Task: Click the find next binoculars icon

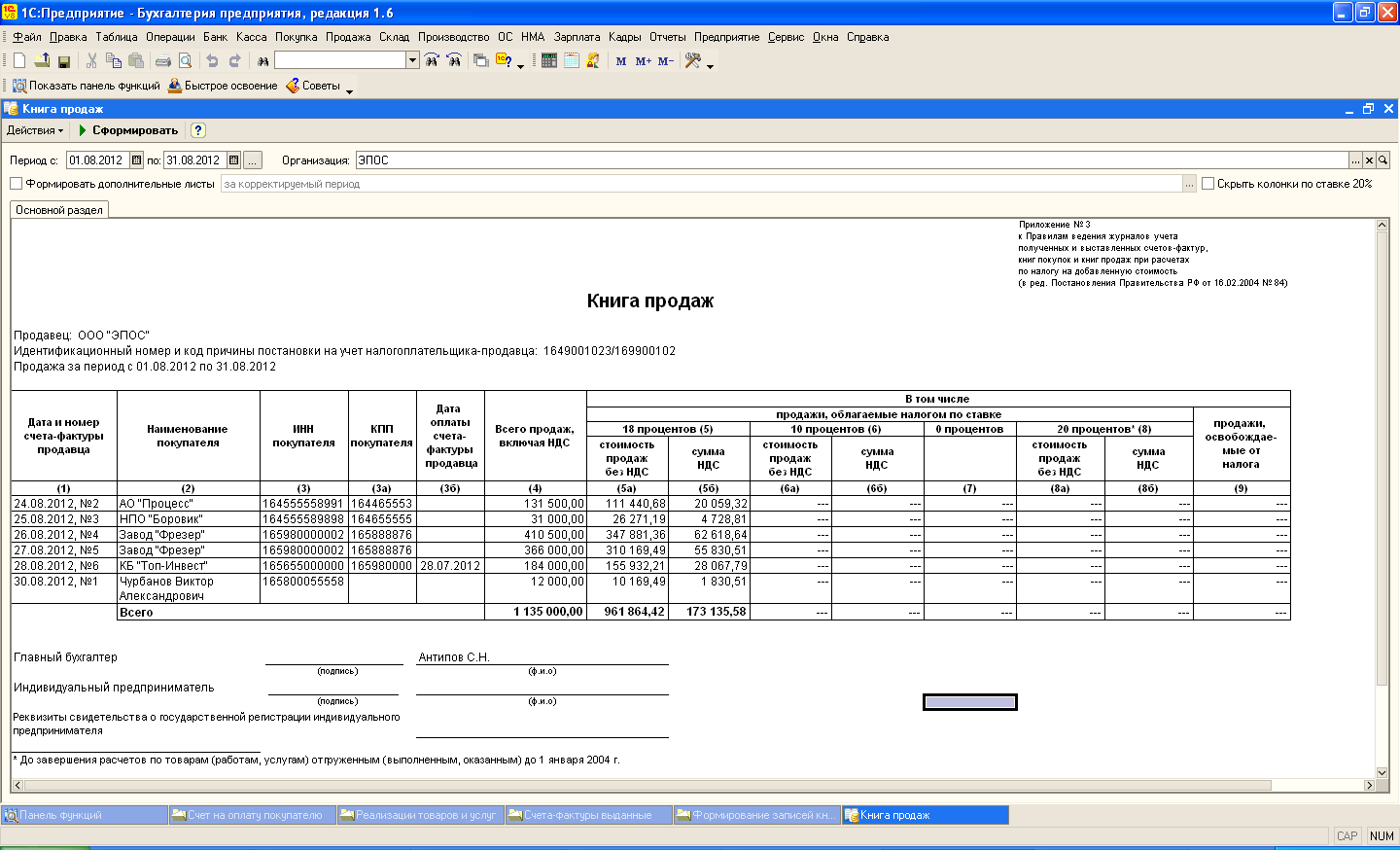Action: point(432,60)
